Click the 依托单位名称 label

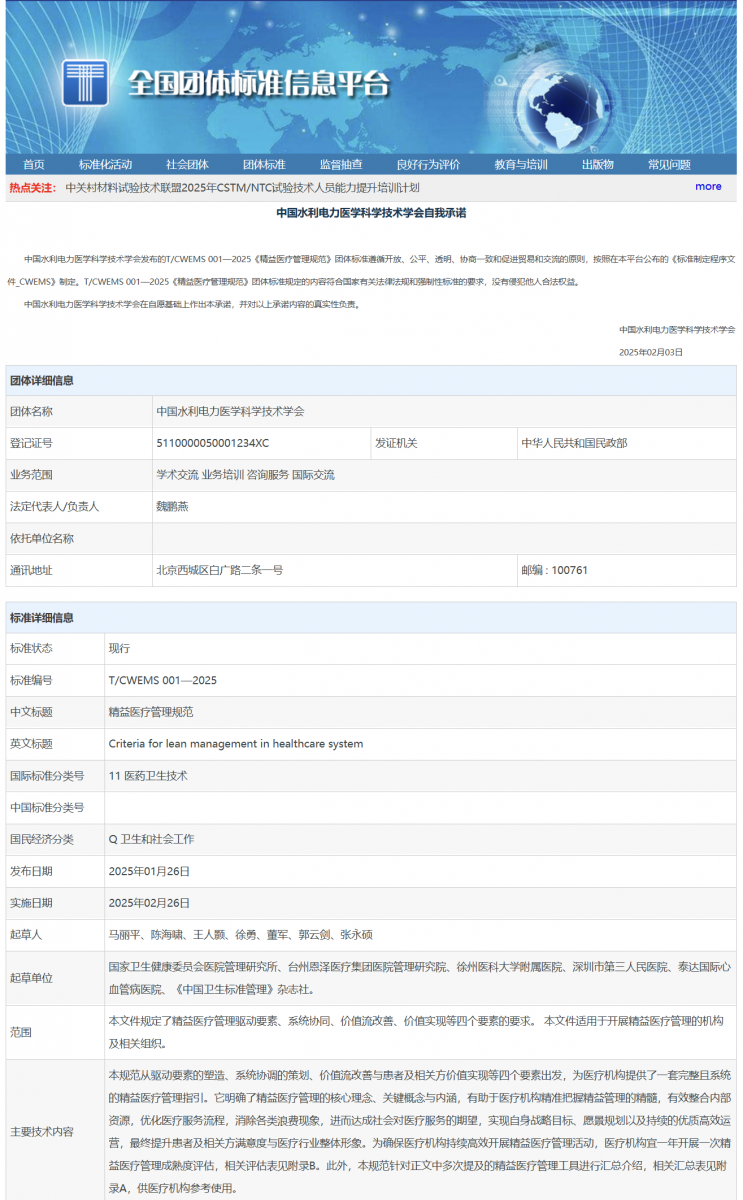click(x=41, y=538)
